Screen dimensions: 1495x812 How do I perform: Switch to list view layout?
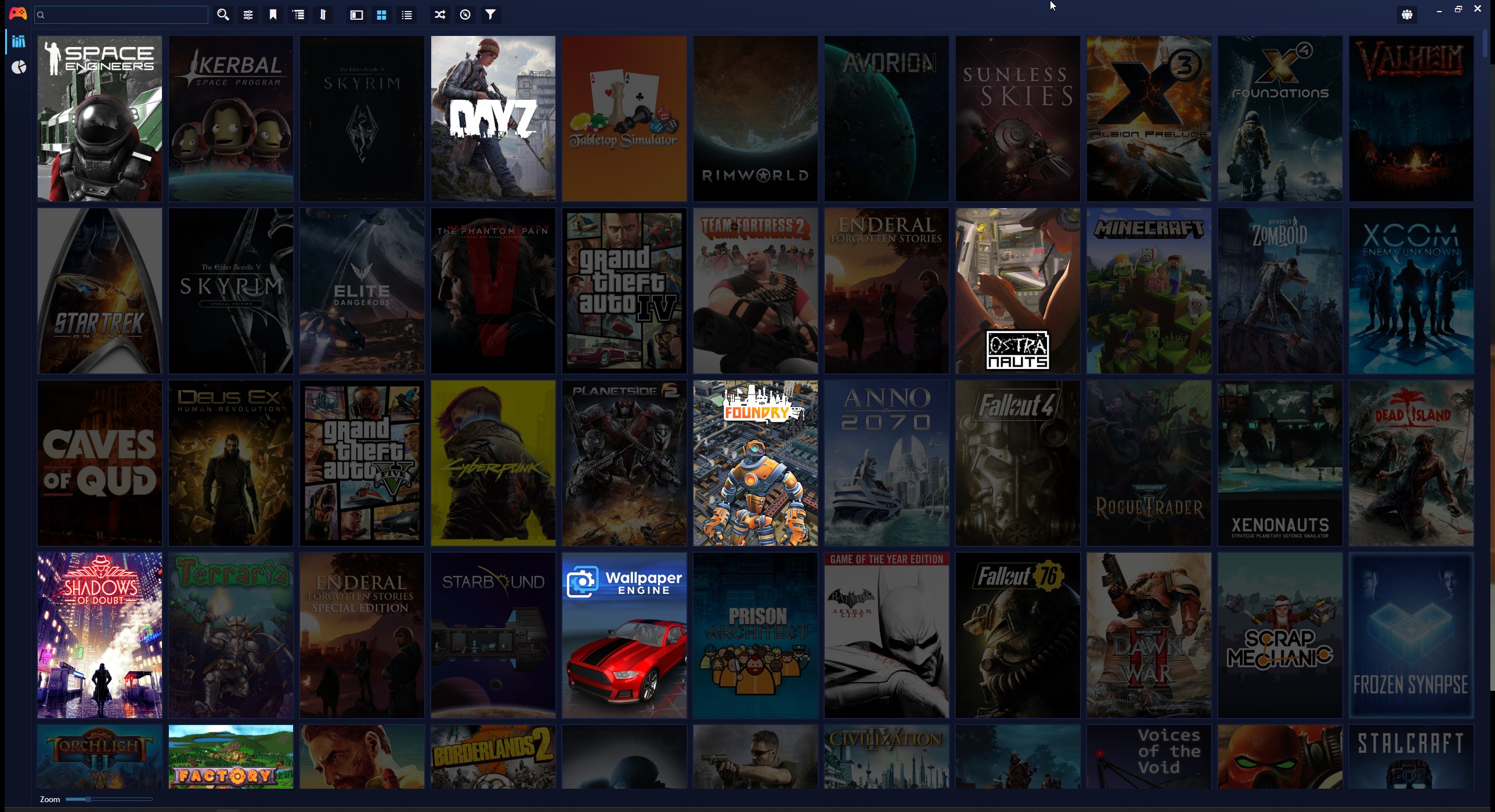407,14
